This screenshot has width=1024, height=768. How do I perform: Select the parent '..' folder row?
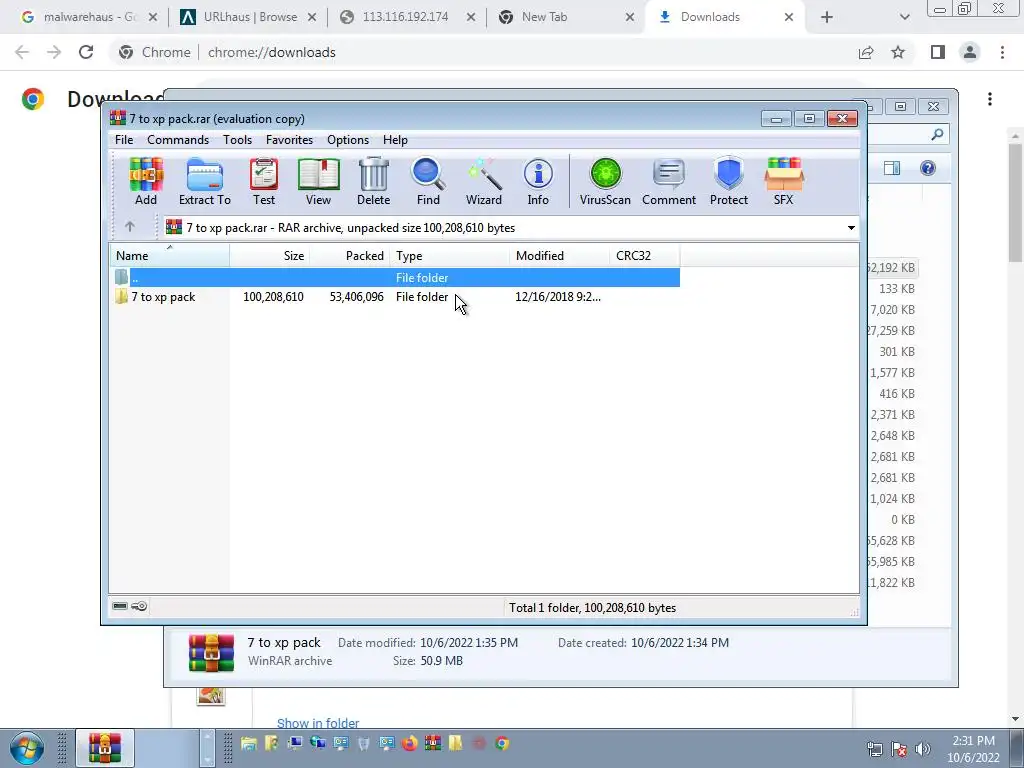tap(396, 278)
